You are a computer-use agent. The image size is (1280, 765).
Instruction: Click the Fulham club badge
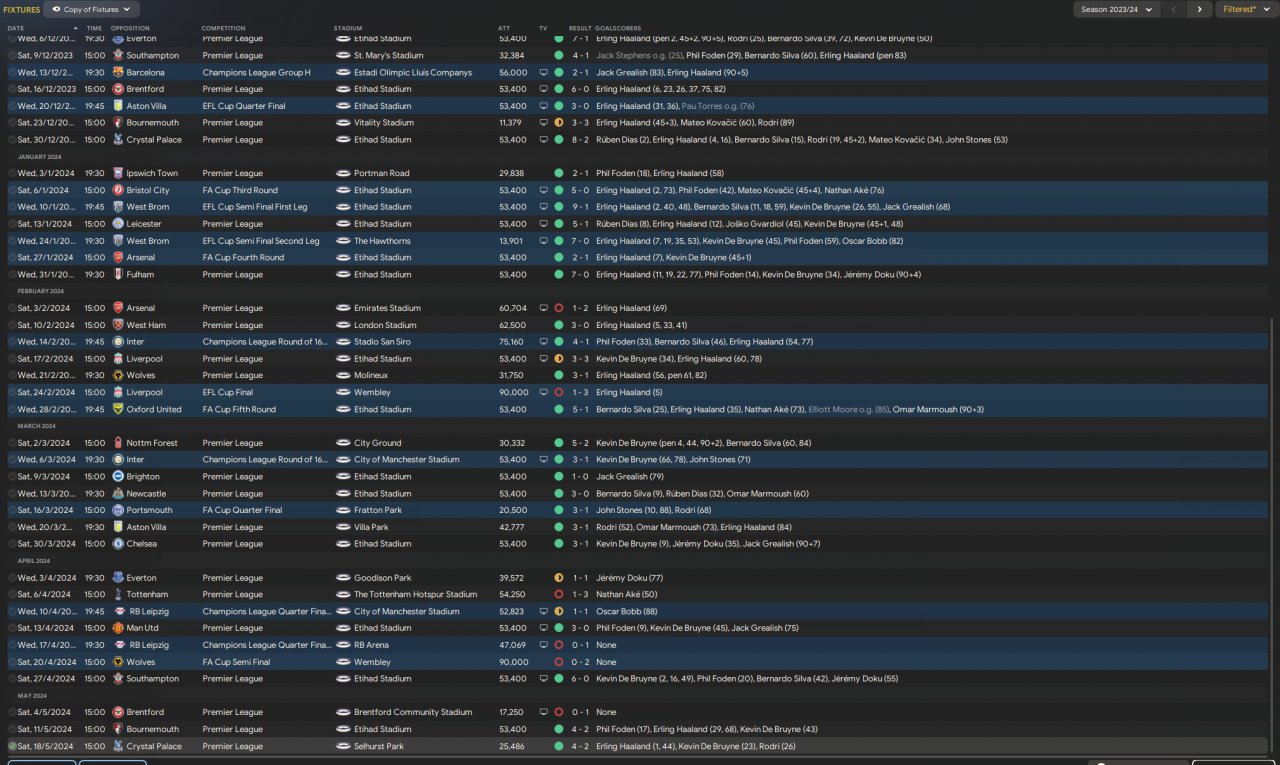coord(118,275)
